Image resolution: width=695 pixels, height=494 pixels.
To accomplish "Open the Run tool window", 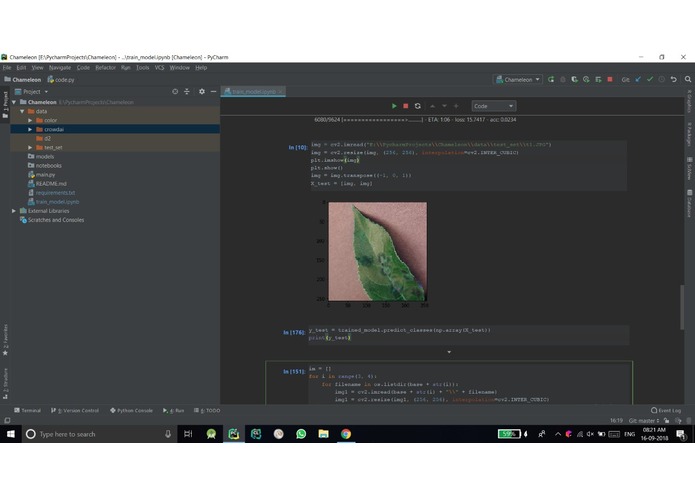I will click(x=173, y=411).
